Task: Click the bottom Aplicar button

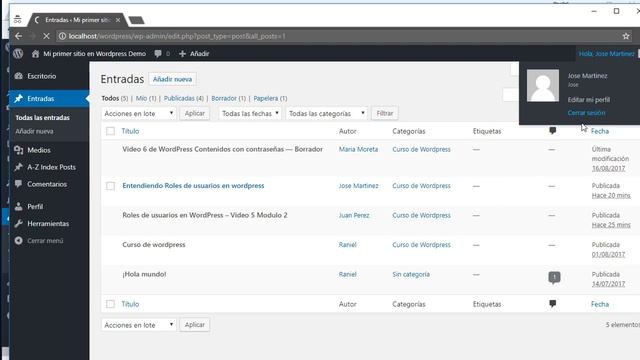Action: click(195, 325)
